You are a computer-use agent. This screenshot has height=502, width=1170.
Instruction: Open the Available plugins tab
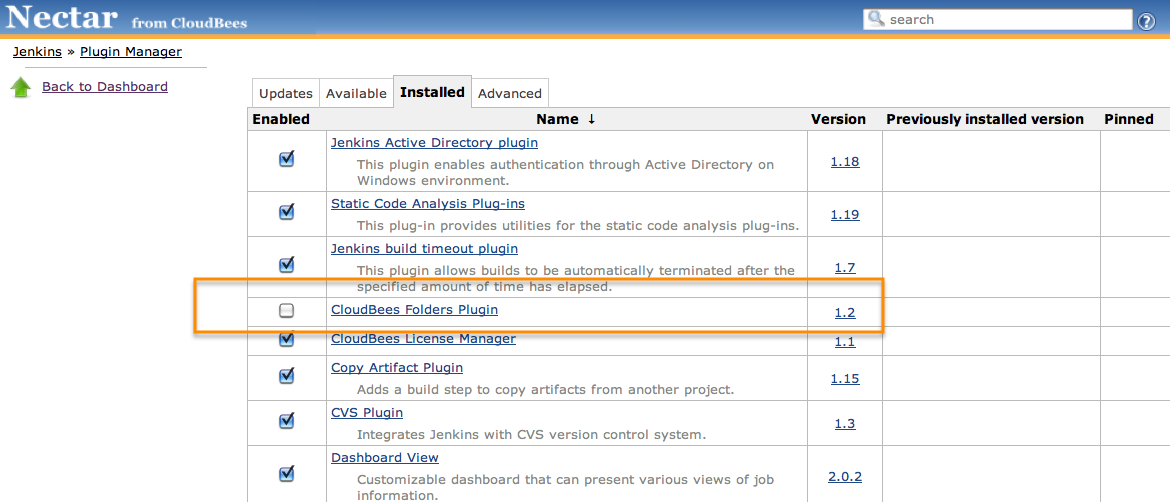[x=356, y=93]
